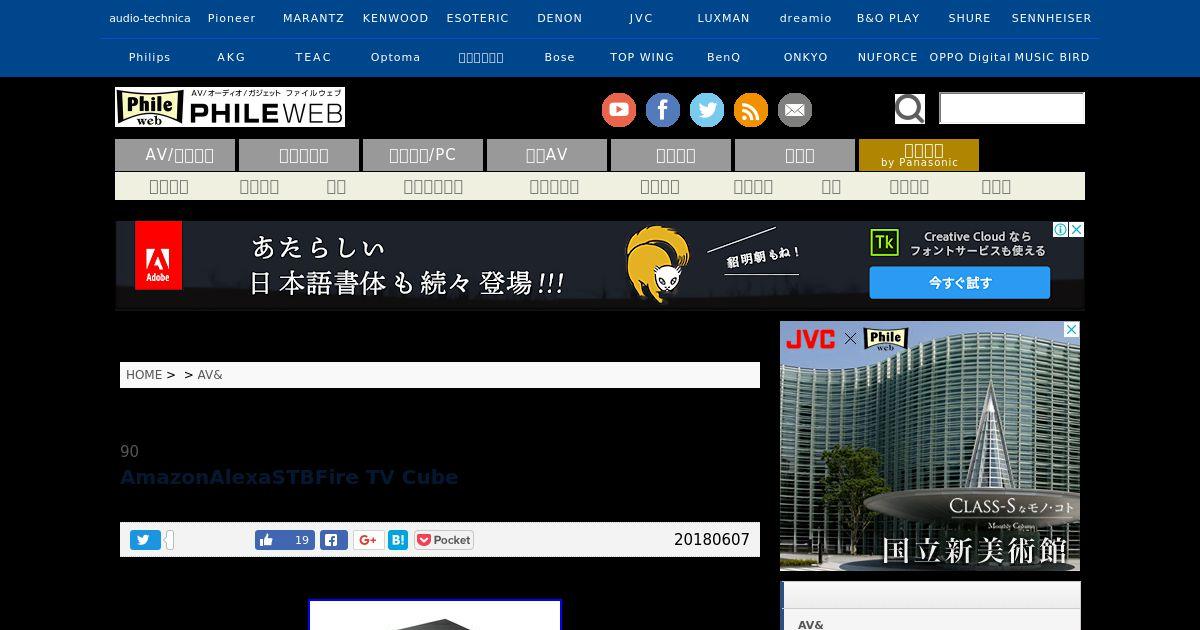Viewport: 1200px width, 630px height.
Task: Share on Google Plus G+ icon
Action: point(368,540)
